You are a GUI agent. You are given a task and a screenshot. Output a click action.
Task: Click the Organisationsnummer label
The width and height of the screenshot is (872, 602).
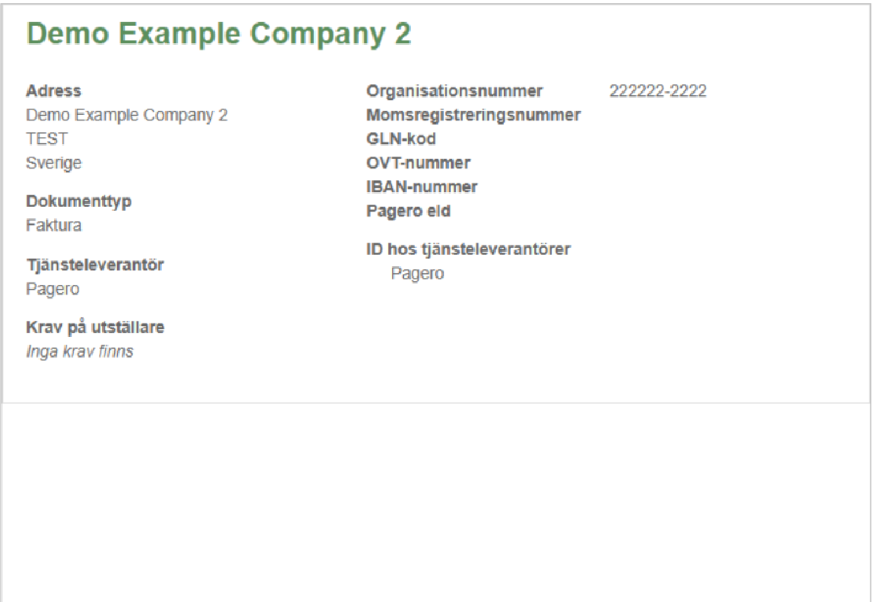(x=454, y=91)
